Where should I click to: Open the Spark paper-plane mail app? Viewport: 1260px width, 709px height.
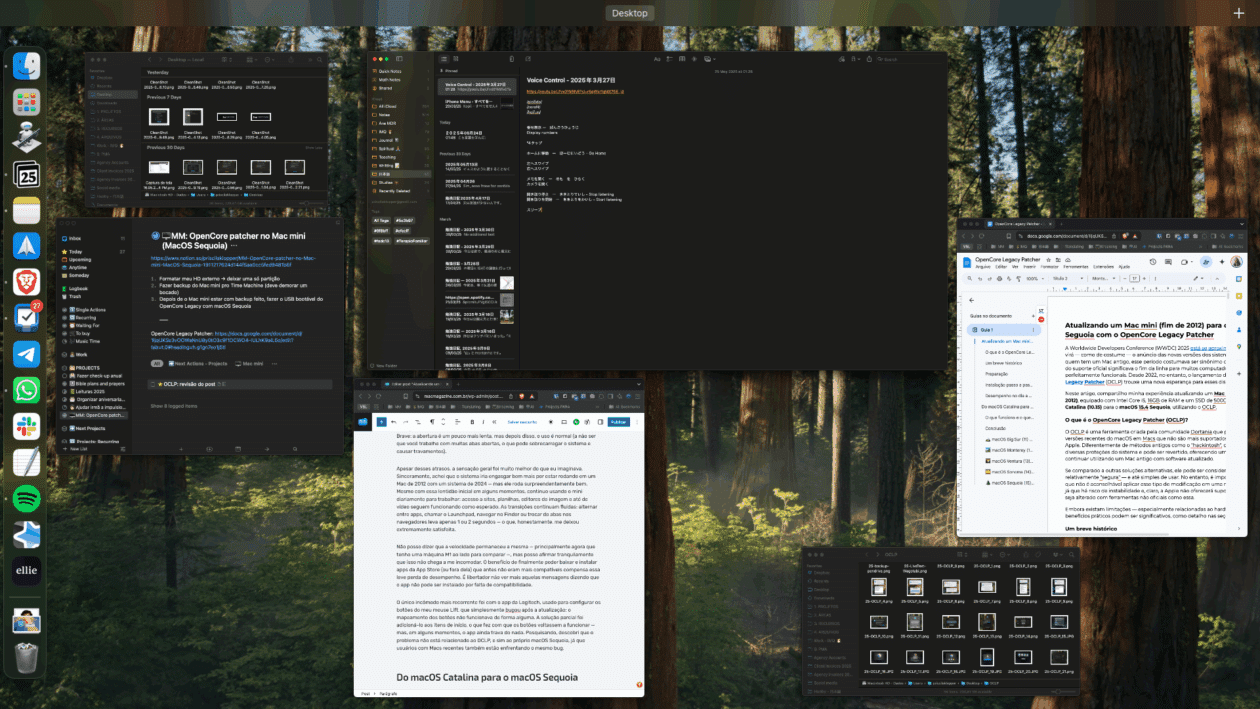[26, 245]
